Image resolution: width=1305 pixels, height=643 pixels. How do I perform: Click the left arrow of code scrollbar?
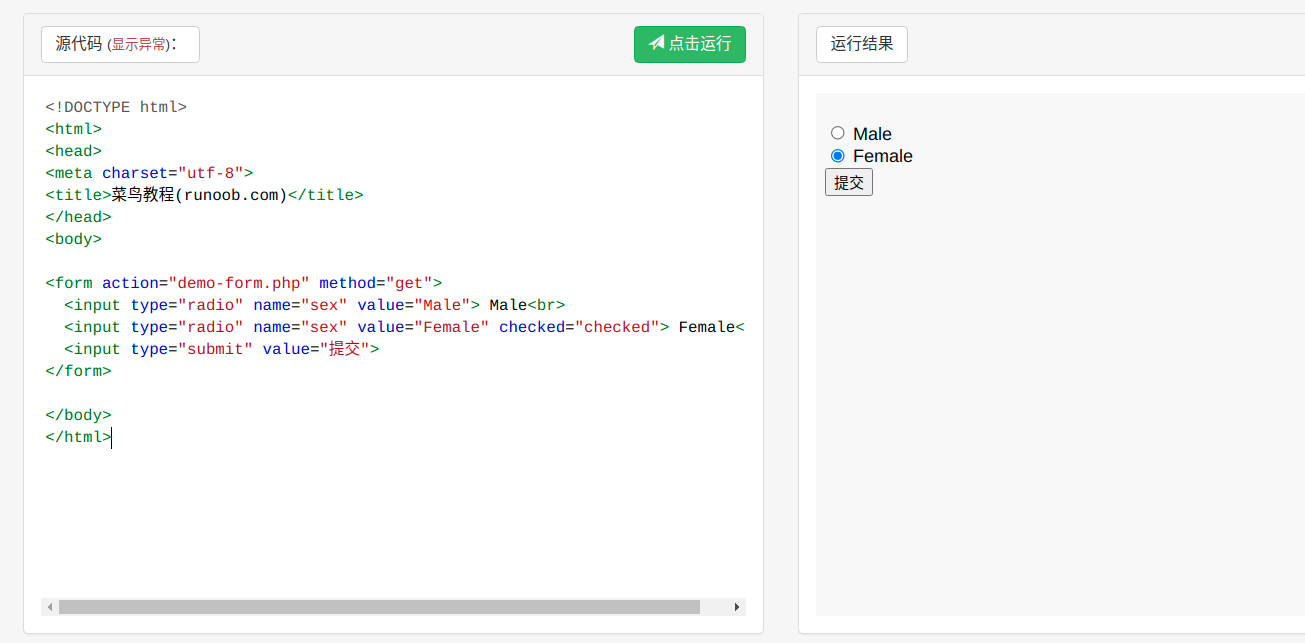point(49,607)
